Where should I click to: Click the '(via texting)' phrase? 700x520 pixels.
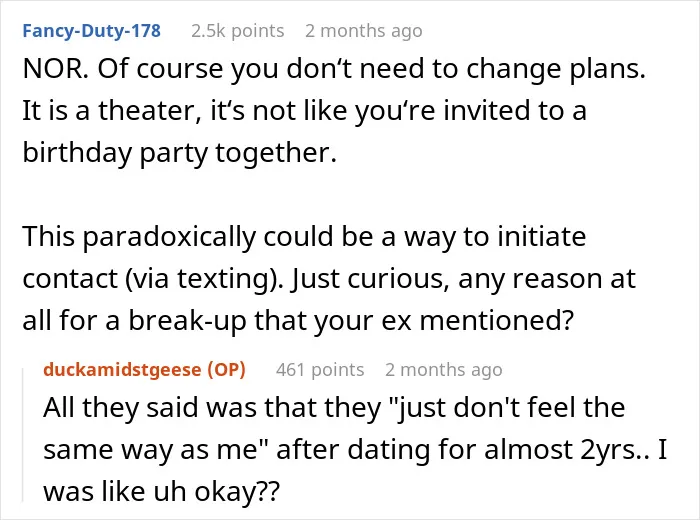(x=205, y=279)
